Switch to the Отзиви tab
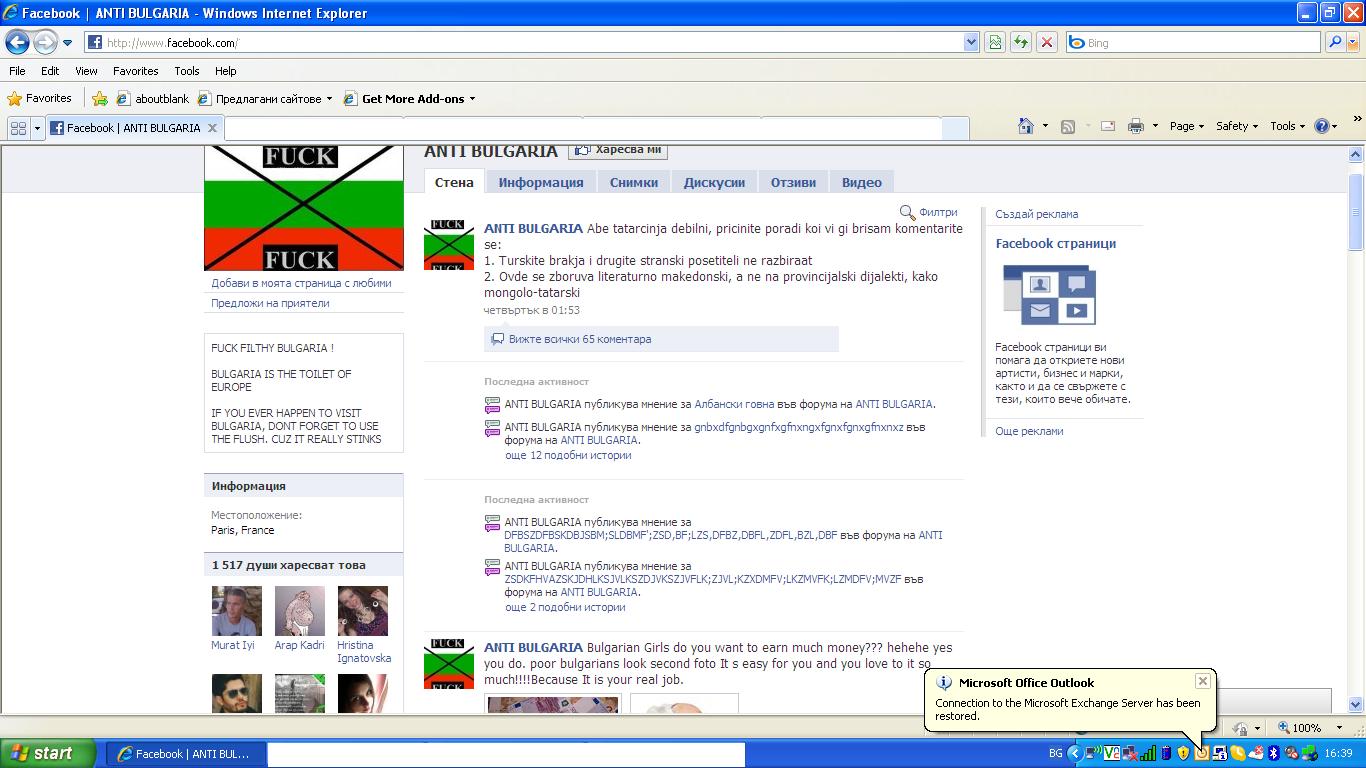The image size is (1366, 768). 793,182
